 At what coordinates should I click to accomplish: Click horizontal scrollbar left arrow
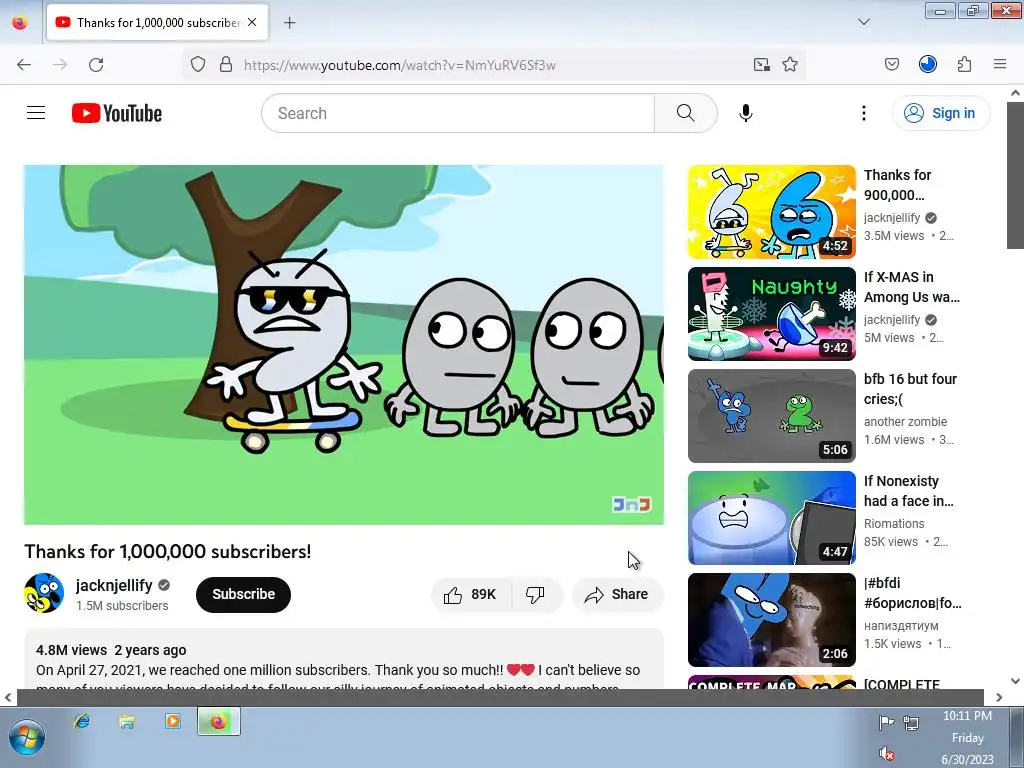click(8, 697)
